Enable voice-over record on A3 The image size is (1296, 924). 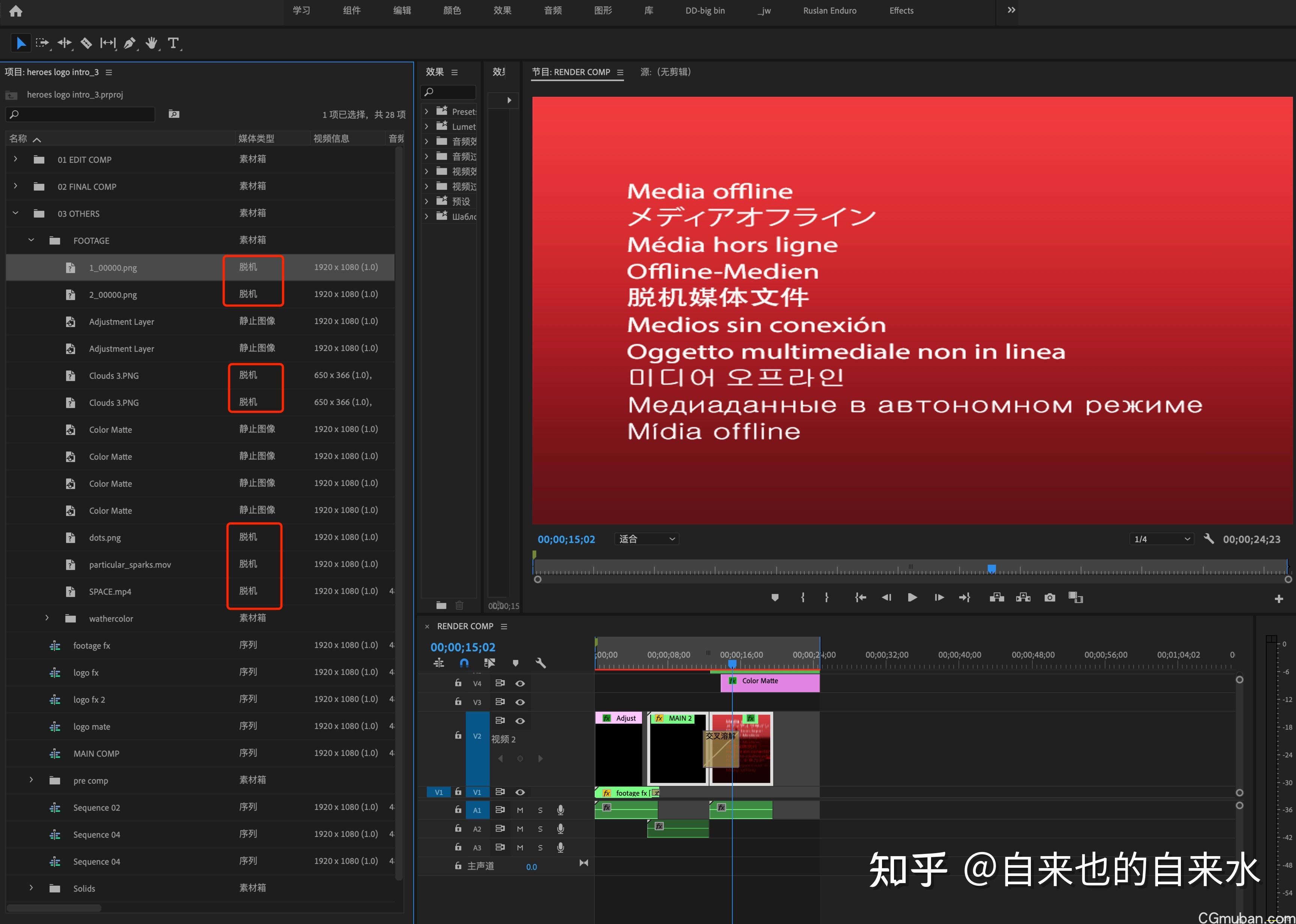coord(560,847)
